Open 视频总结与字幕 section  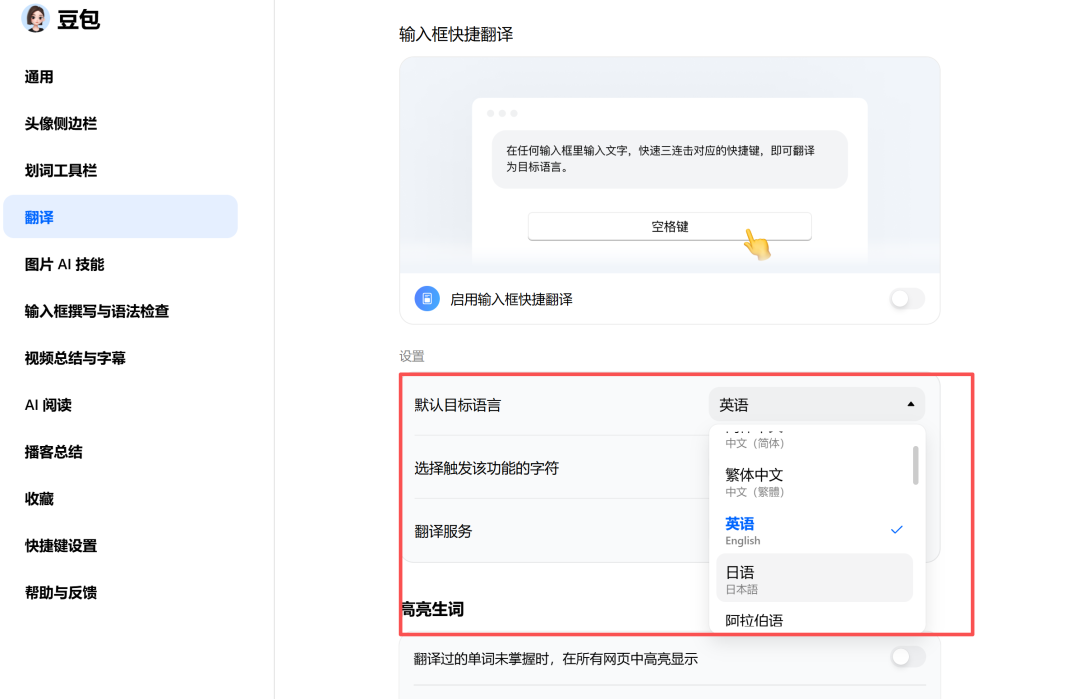point(75,357)
